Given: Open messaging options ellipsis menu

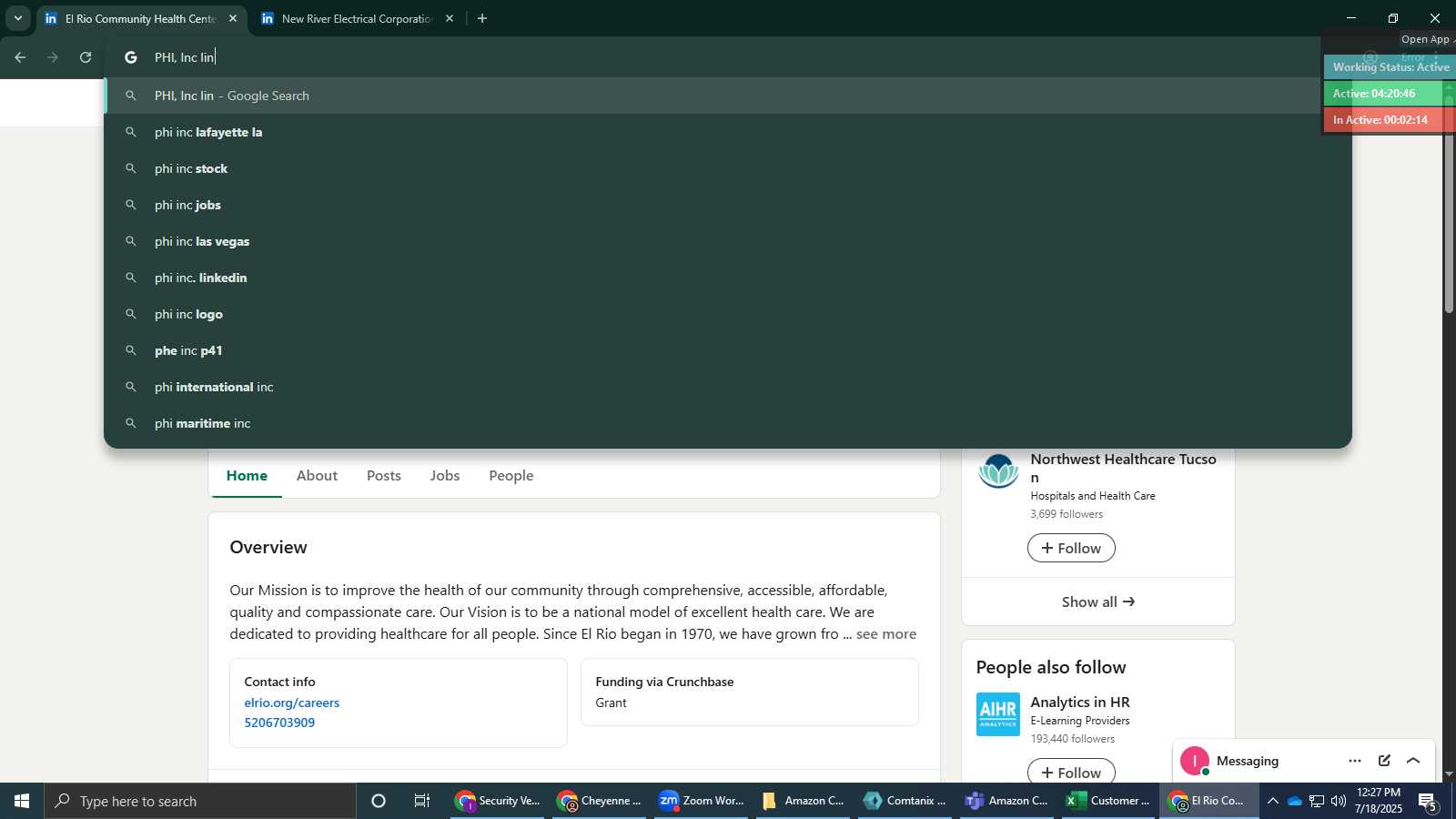Looking at the screenshot, I should click(1355, 761).
